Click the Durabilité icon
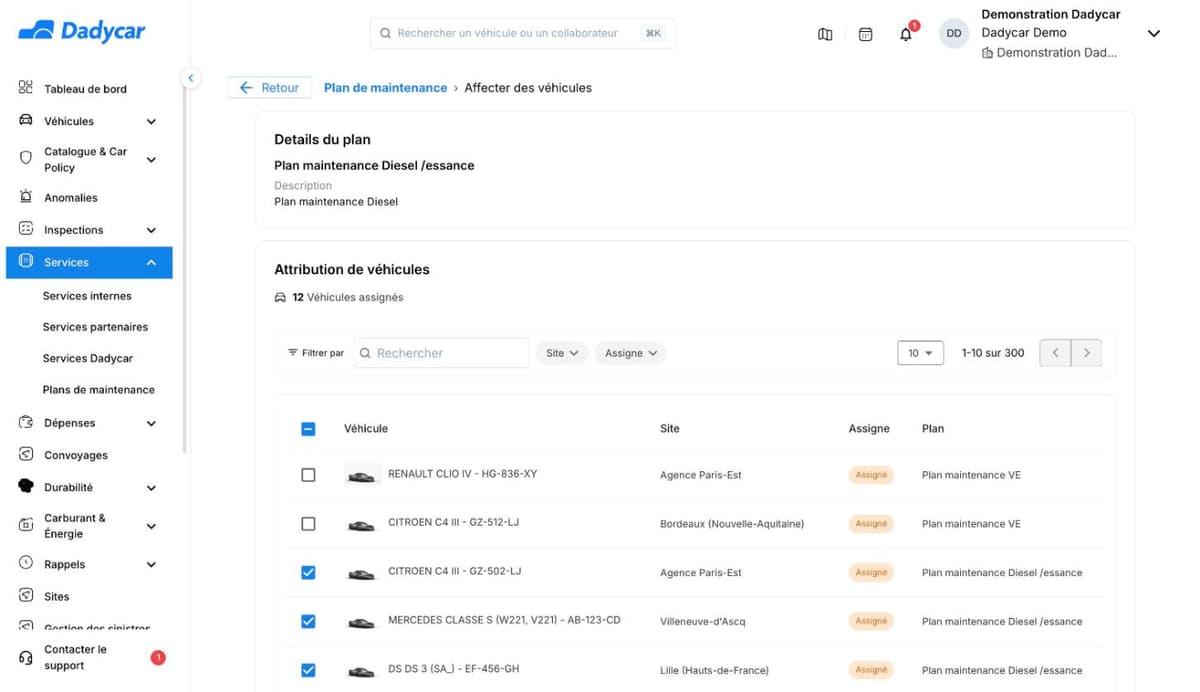 click(x=26, y=487)
